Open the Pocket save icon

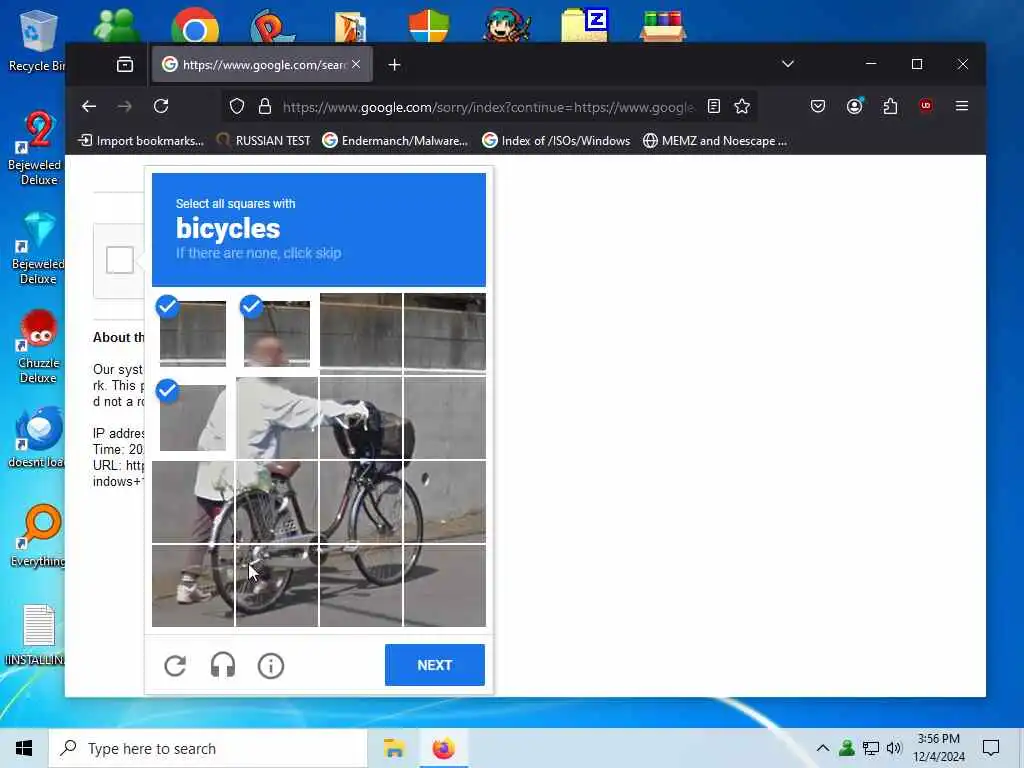[818, 106]
